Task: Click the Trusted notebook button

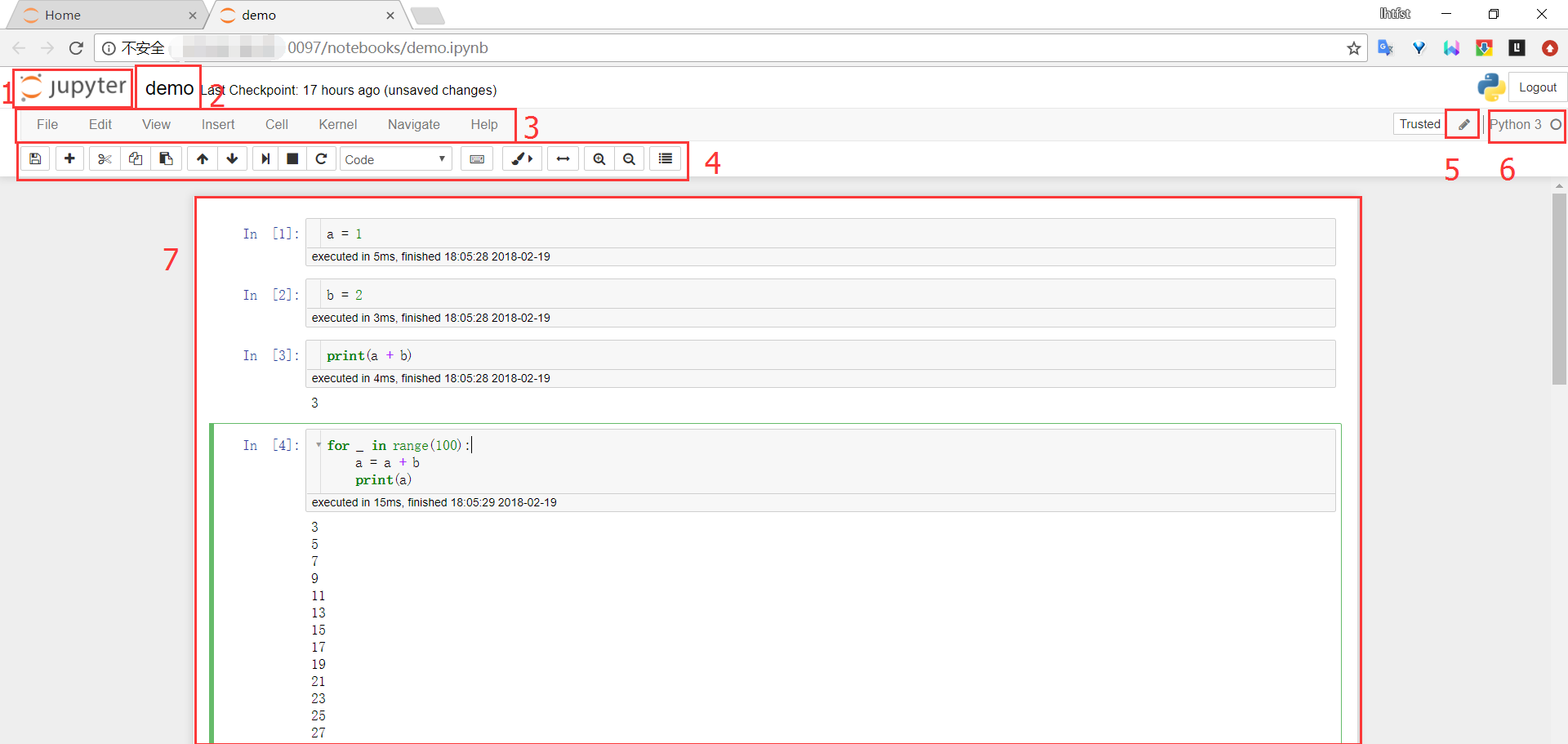Action: click(x=1419, y=124)
